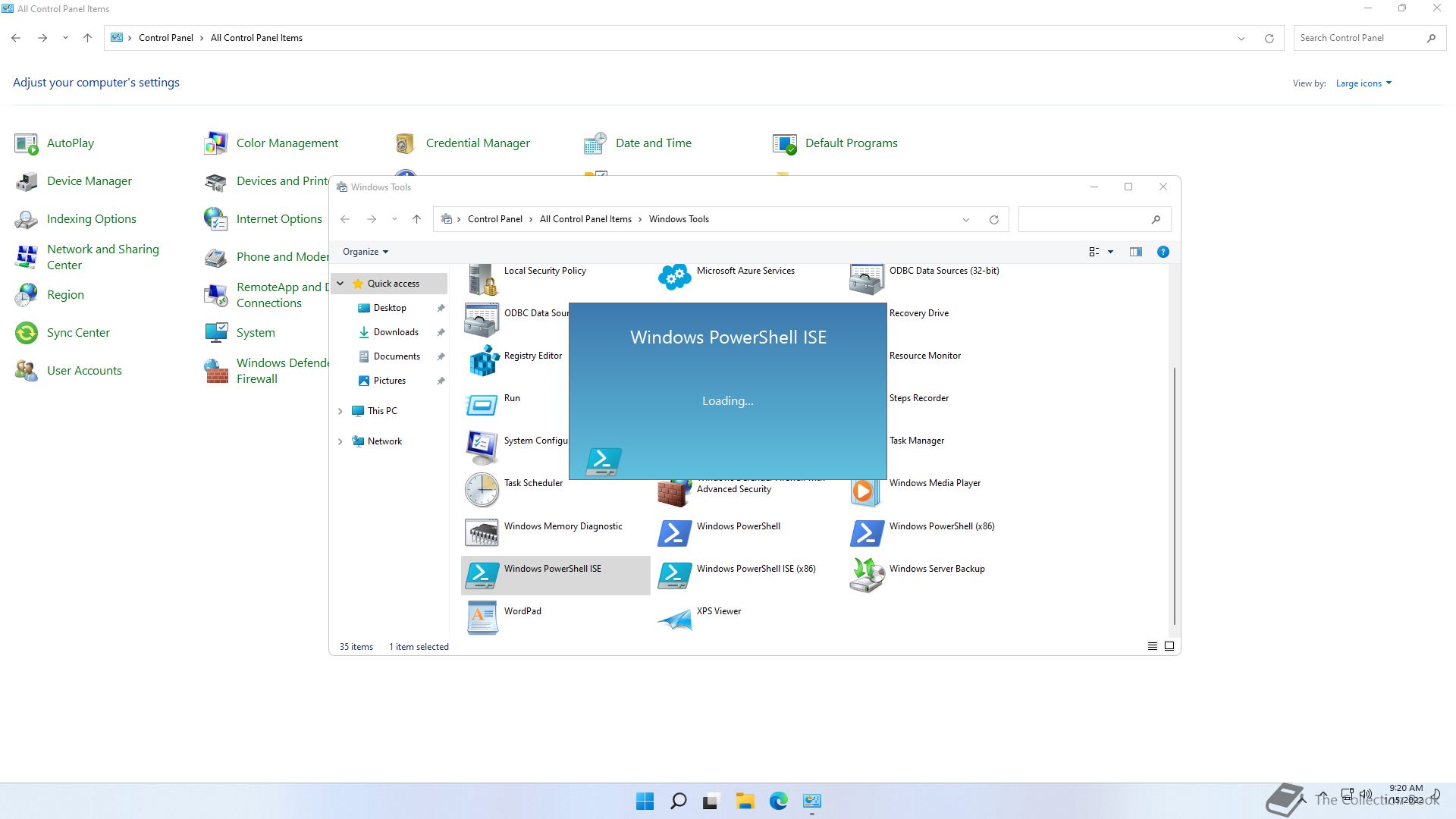
Task: Refresh the All Control Panel Items view
Action: [1269, 38]
